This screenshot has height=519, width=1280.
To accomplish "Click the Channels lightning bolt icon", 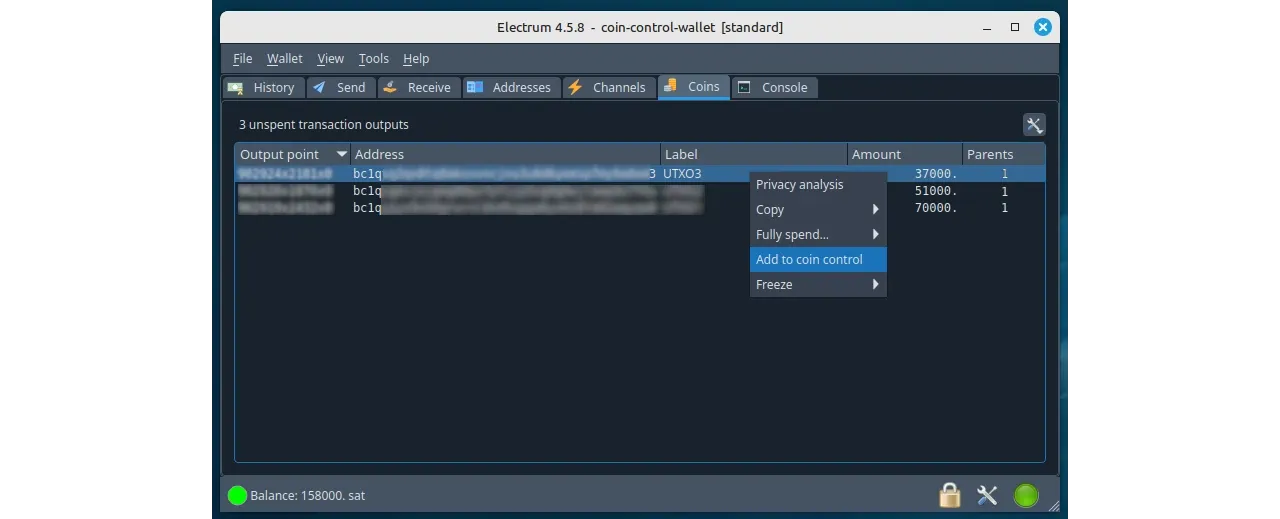I will [575, 87].
